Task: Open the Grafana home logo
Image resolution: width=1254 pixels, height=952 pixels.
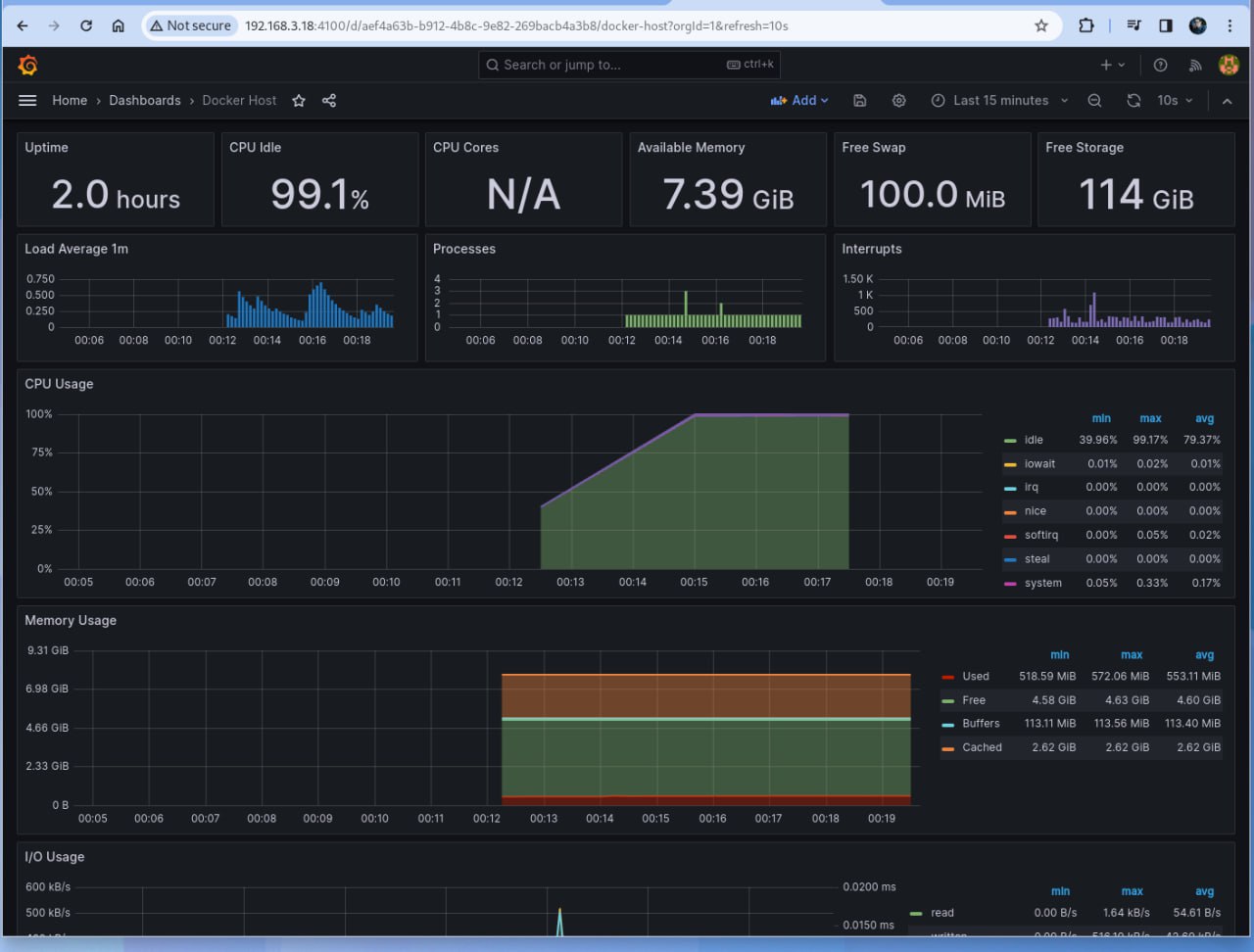Action: (x=27, y=65)
